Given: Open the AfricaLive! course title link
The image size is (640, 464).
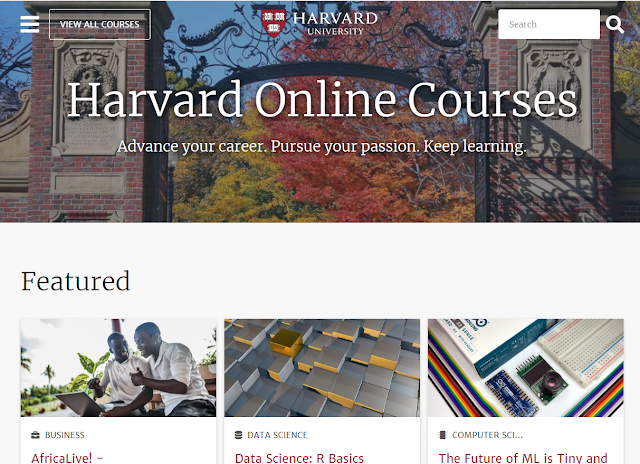Looking at the screenshot, I should pyautogui.click(x=67, y=458).
